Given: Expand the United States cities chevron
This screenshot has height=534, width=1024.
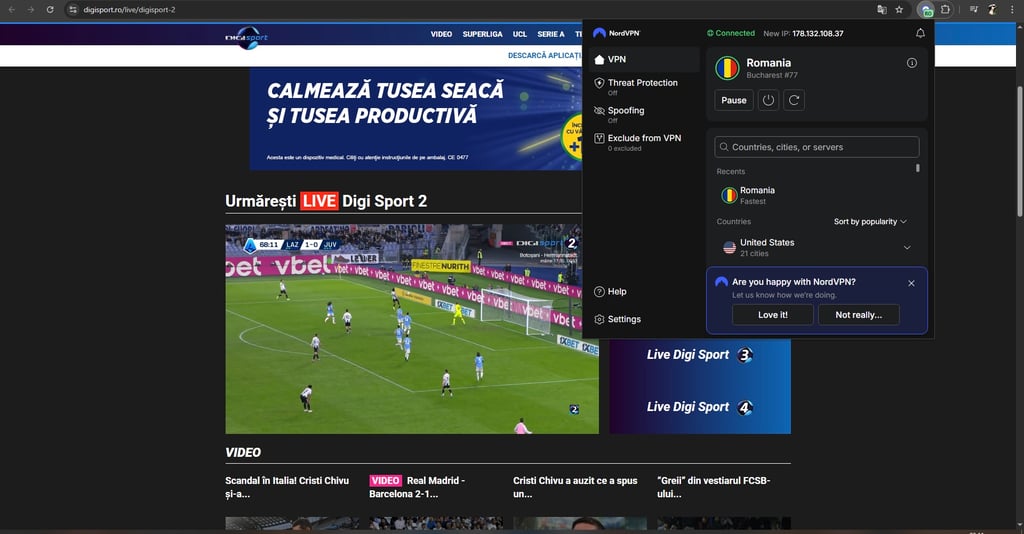Looking at the screenshot, I should (x=906, y=247).
